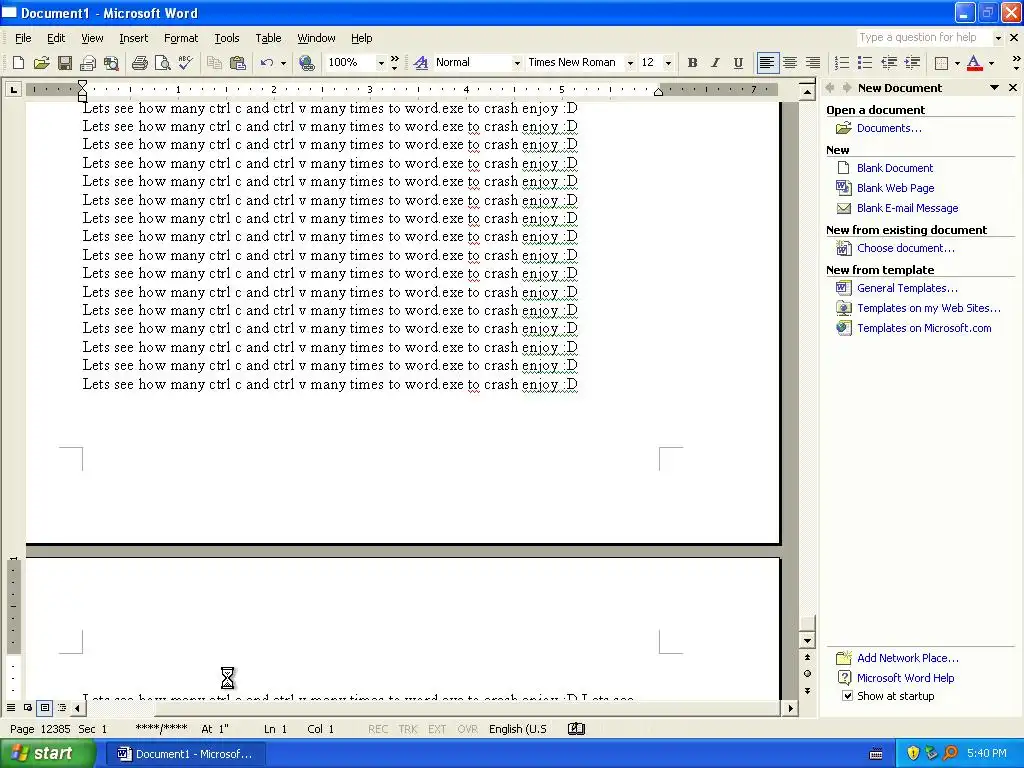The width and height of the screenshot is (1024, 768).
Task: Save the document with floppy icon
Action: point(65,63)
